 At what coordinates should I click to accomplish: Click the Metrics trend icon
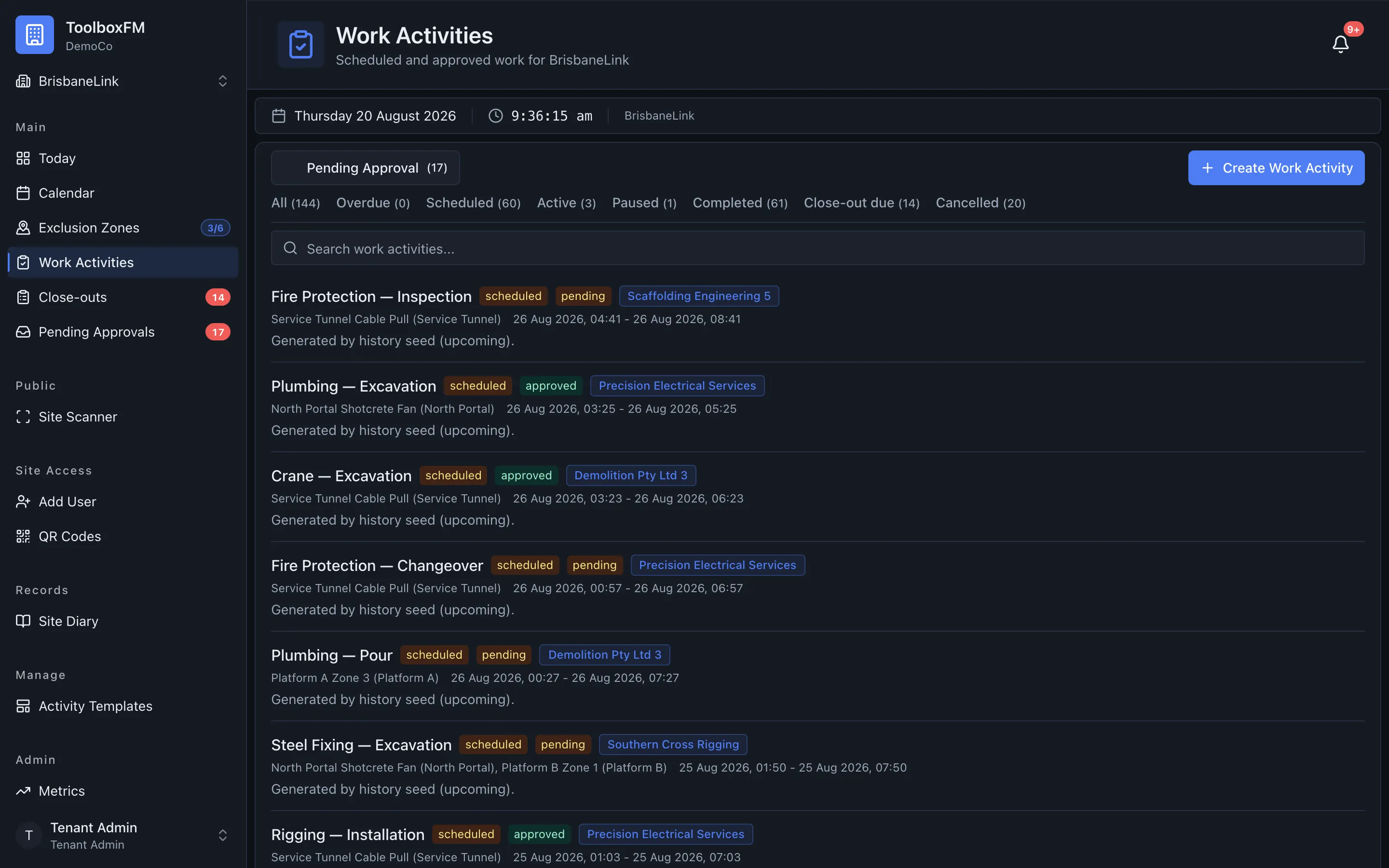(x=23, y=790)
